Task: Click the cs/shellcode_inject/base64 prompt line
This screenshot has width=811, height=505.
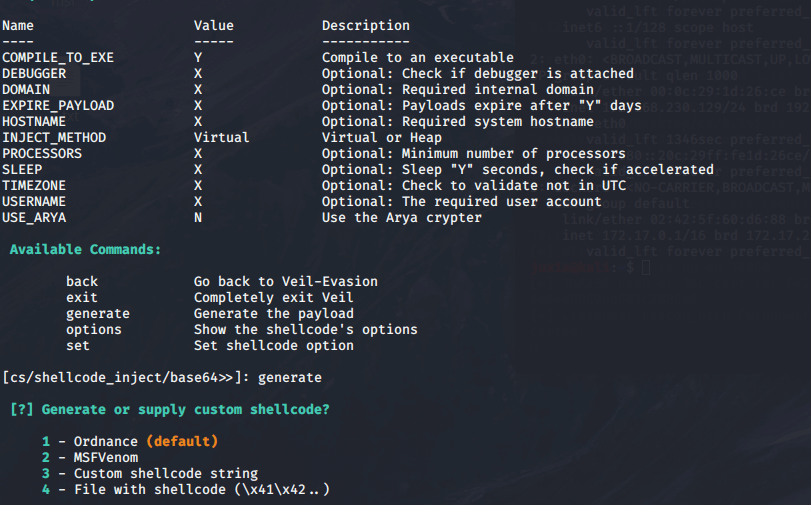Action: [x=162, y=378]
